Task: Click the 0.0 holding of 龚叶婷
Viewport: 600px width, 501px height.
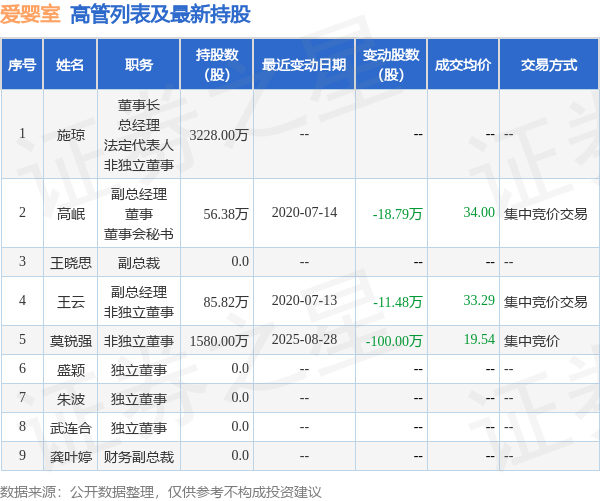Action: coord(240,455)
